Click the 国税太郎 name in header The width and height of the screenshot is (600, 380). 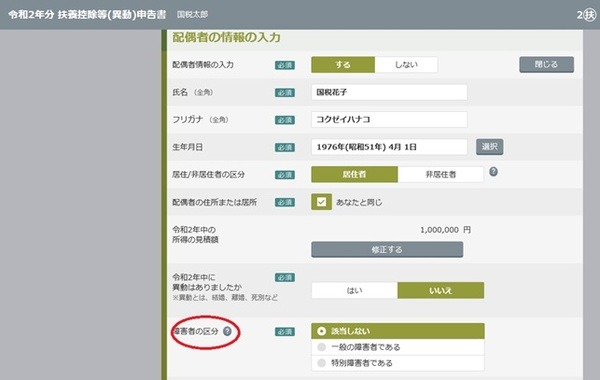coord(192,15)
